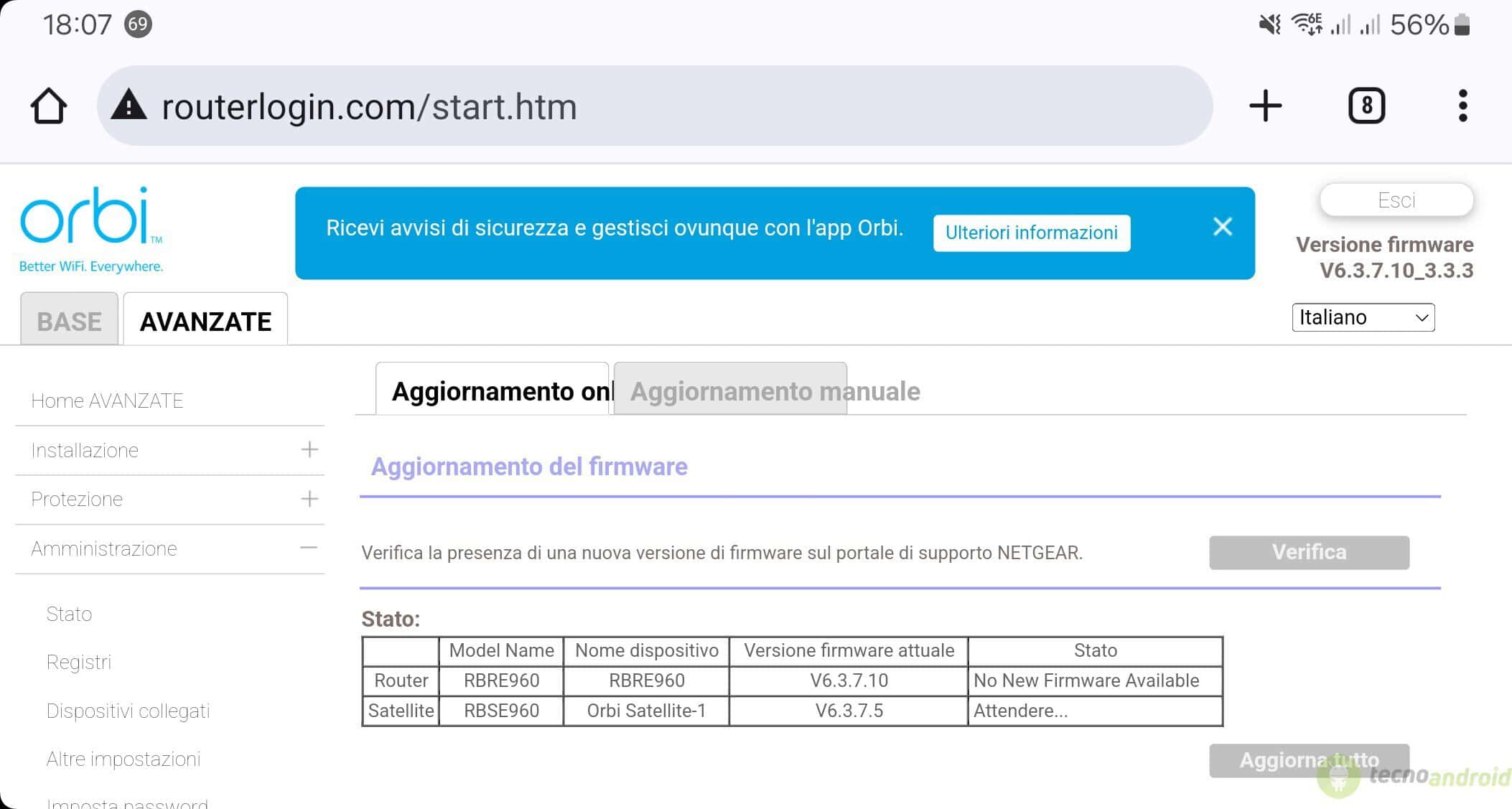The height and width of the screenshot is (809, 1512).
Task: Click the router model name RBRE960
Action: point(501,681)
